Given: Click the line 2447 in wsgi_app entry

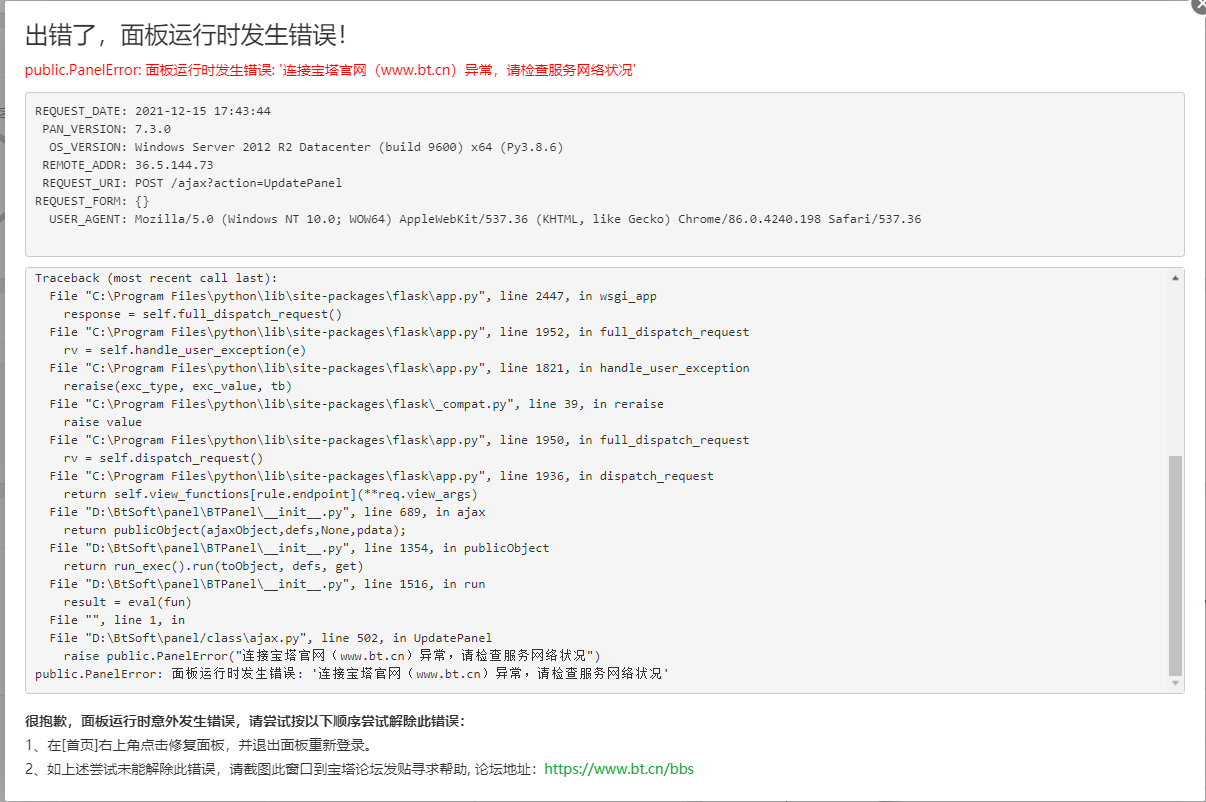Looking at the screenshot, I should pos(353,296).
